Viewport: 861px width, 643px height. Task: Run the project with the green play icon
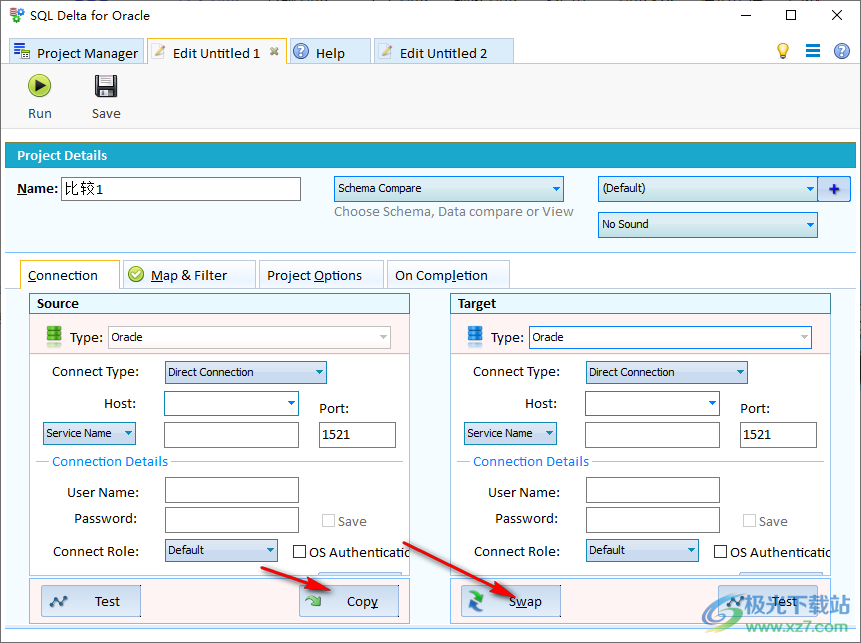[x=40, y=86]
